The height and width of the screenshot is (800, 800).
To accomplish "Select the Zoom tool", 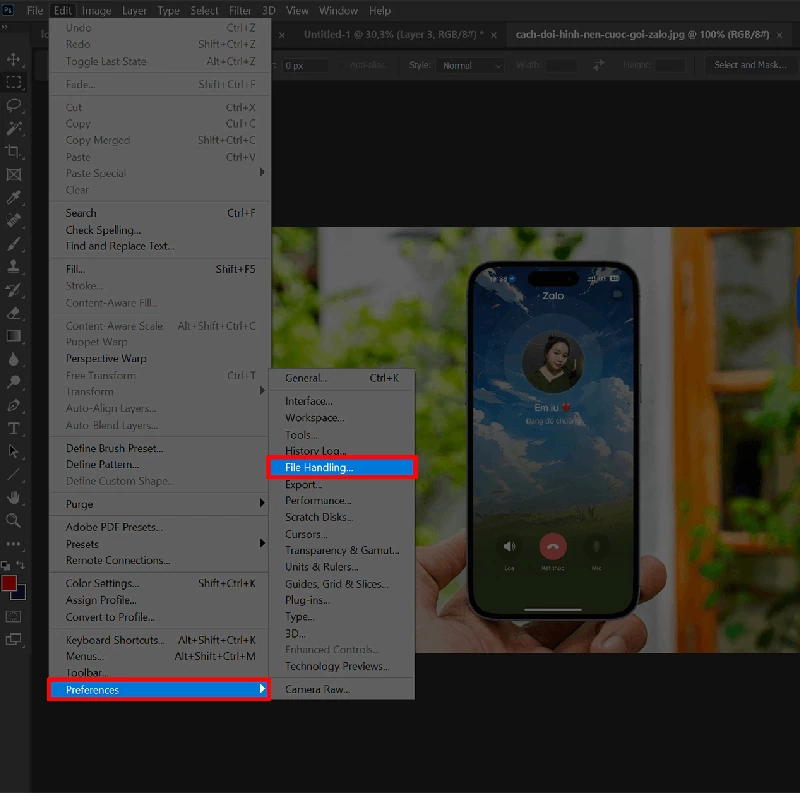I will tap(13, 518).
